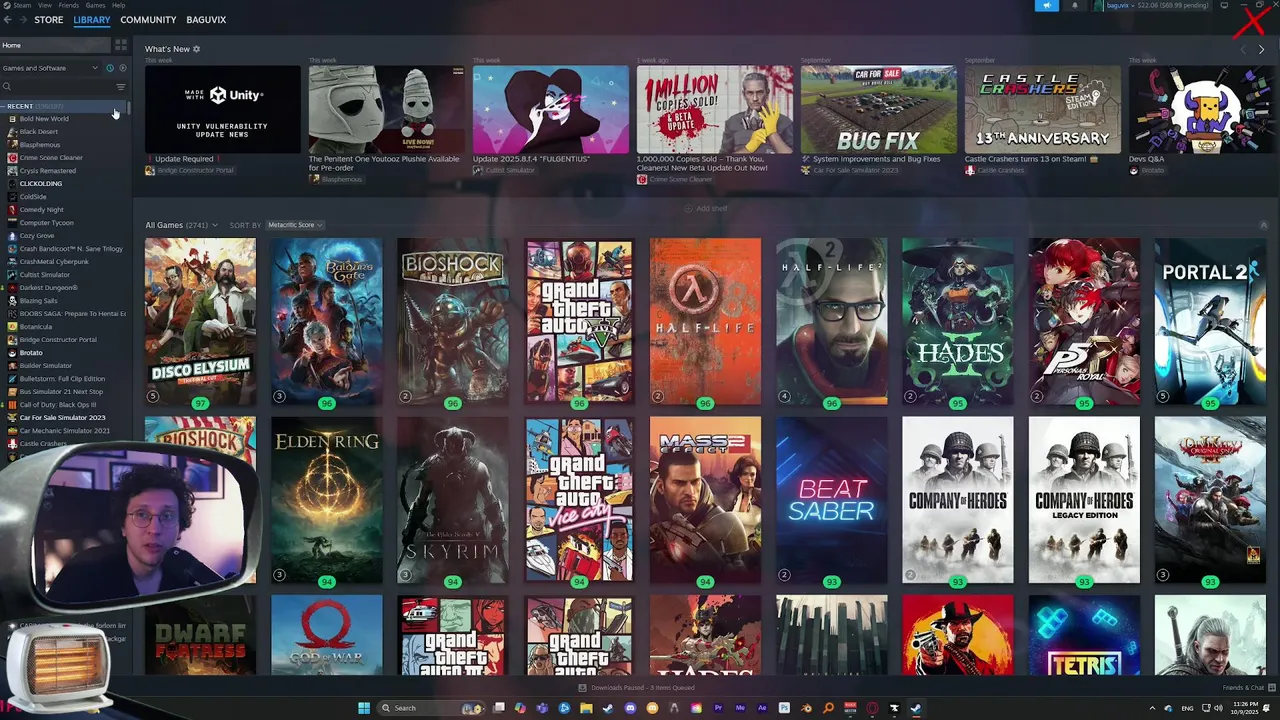The image size is (1280, 720).
Task: Show previous What's New items
Action: (x=1243, y=49)
